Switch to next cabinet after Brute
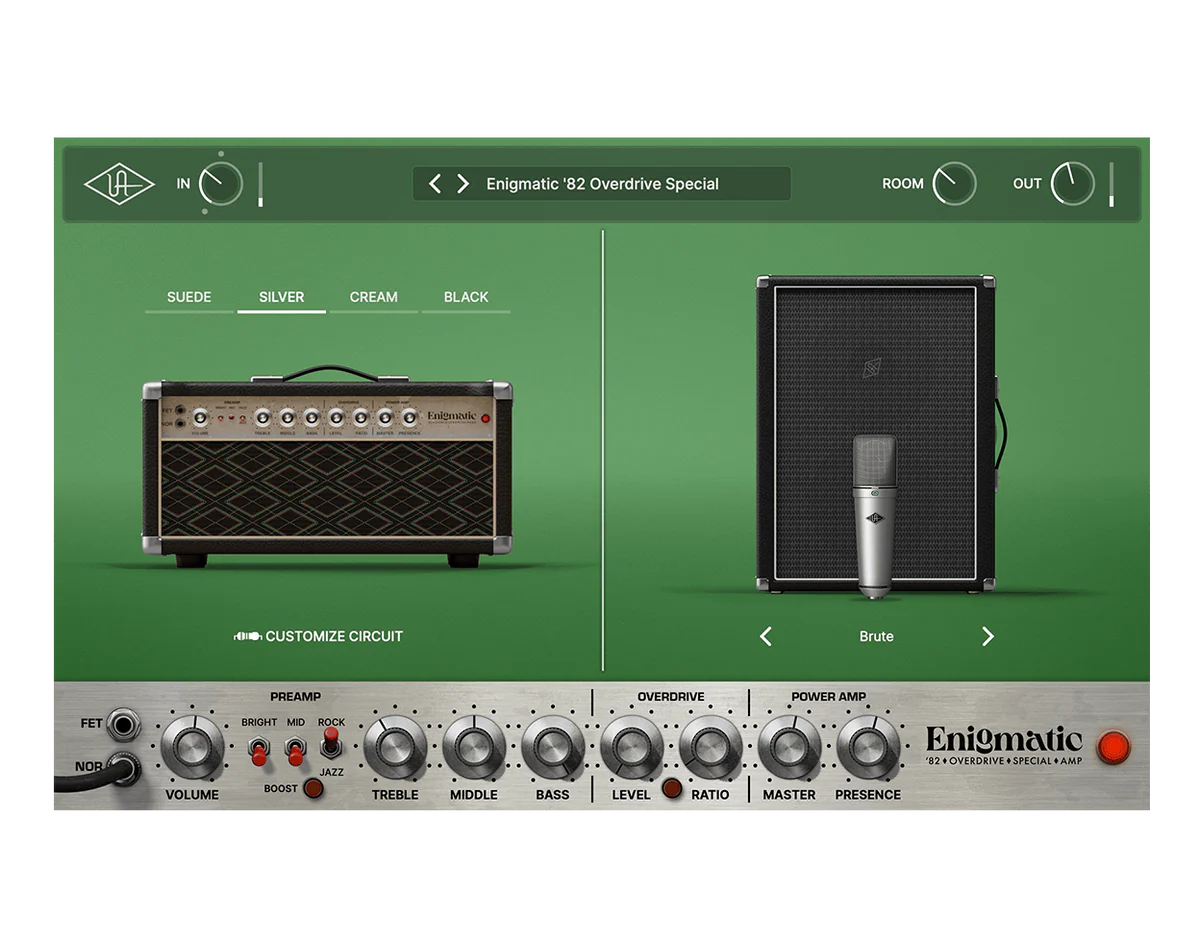This screenshot has height=942, width=1200. (988, 636)
